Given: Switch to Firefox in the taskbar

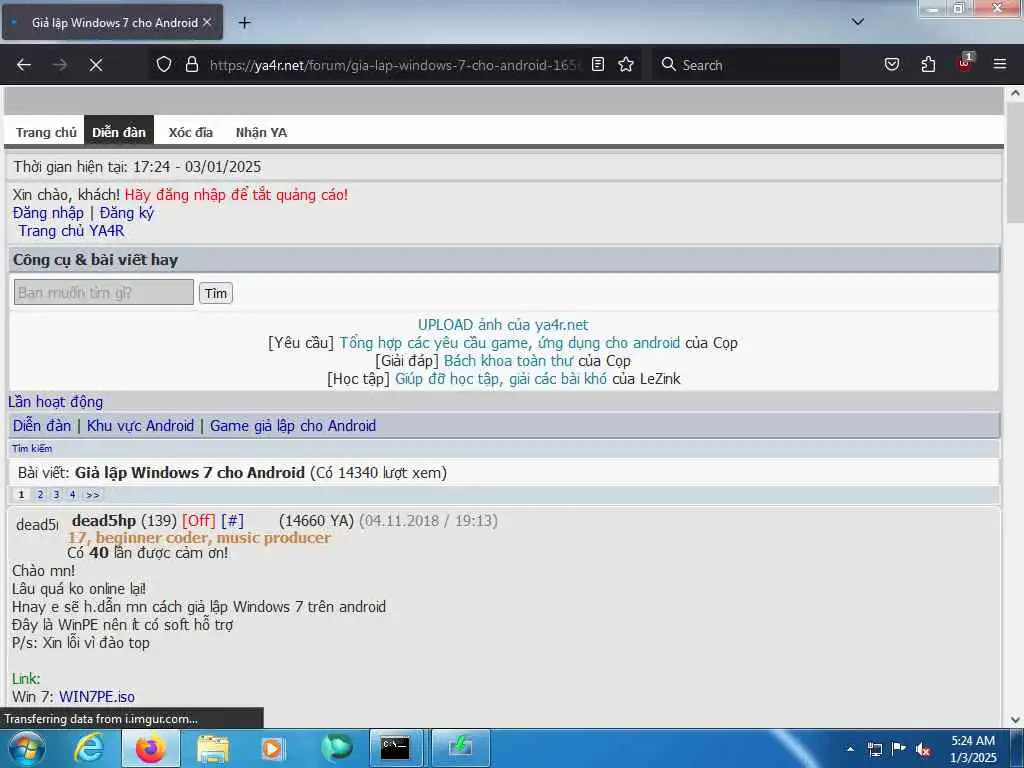Looking at the screenshot, I should 150,748.
